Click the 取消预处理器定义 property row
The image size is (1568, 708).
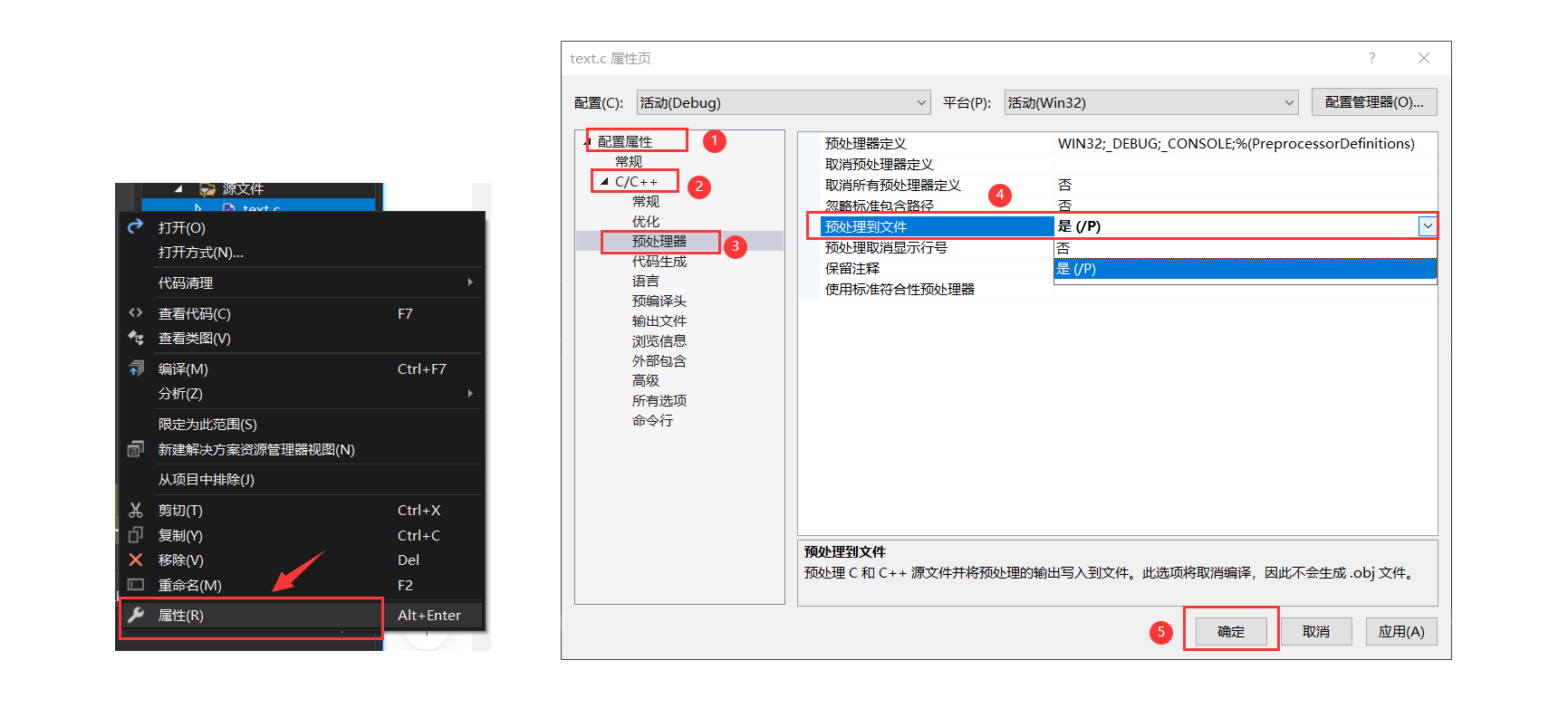point(1128,164)
